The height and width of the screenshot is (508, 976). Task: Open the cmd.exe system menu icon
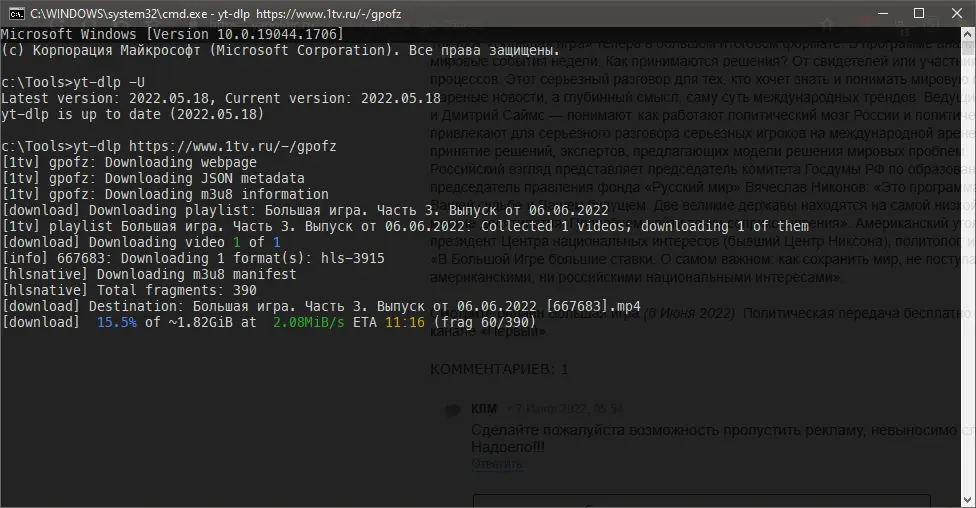coord(16,14)
